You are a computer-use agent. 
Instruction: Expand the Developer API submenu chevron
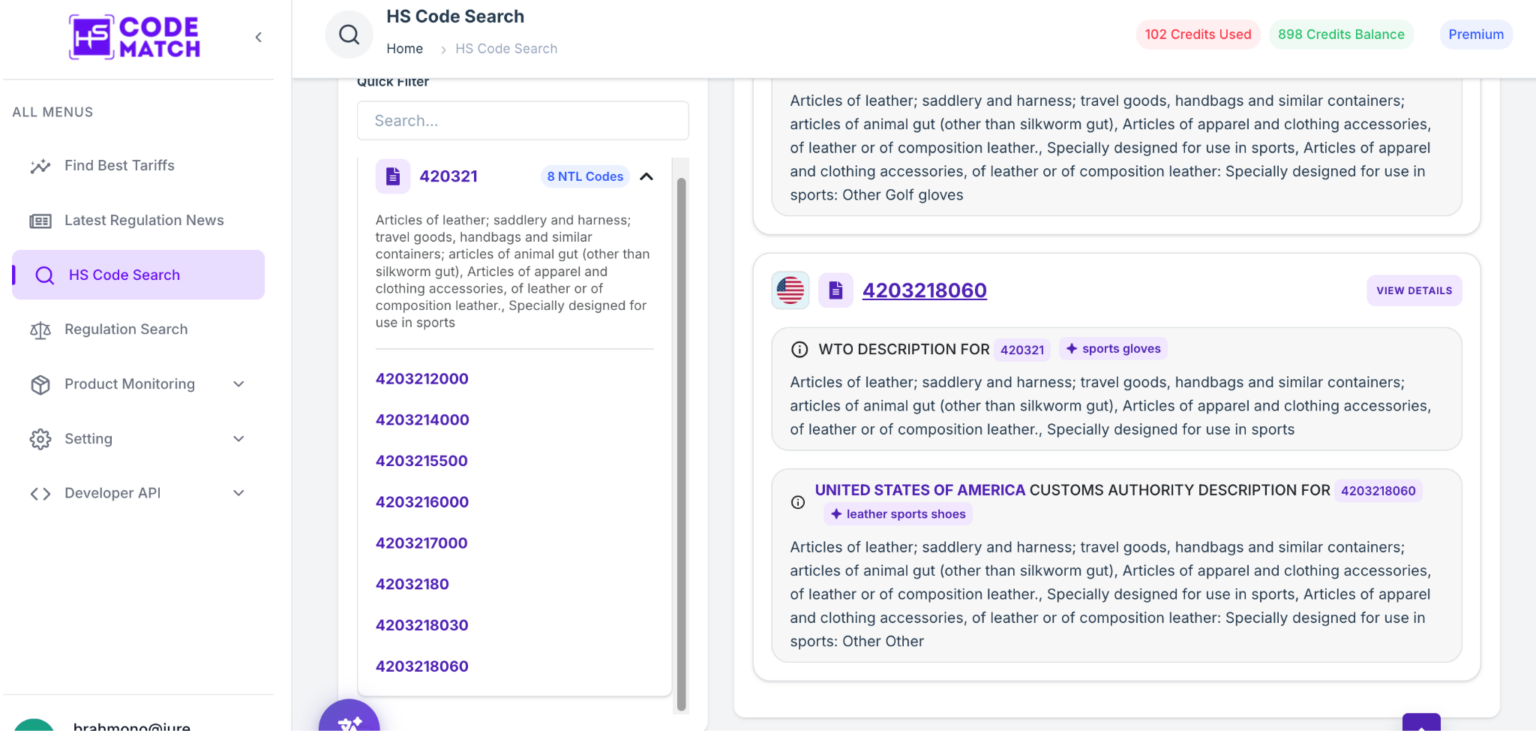[x=238, y=493]
